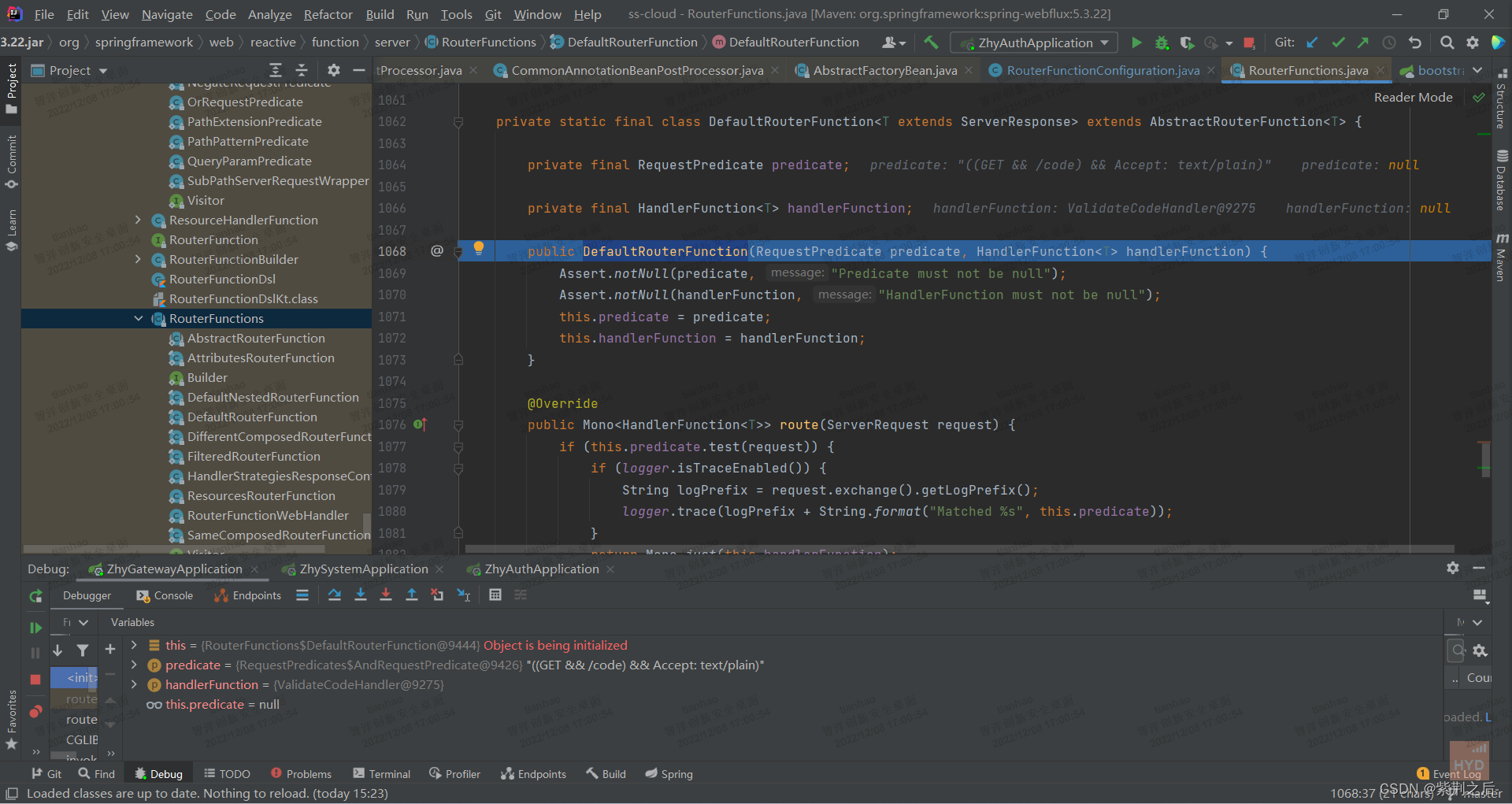This screenshot has height=804, width=1512.
Task: Click Force Step Into red arrow icon
Action: click(x=386, y=595)
